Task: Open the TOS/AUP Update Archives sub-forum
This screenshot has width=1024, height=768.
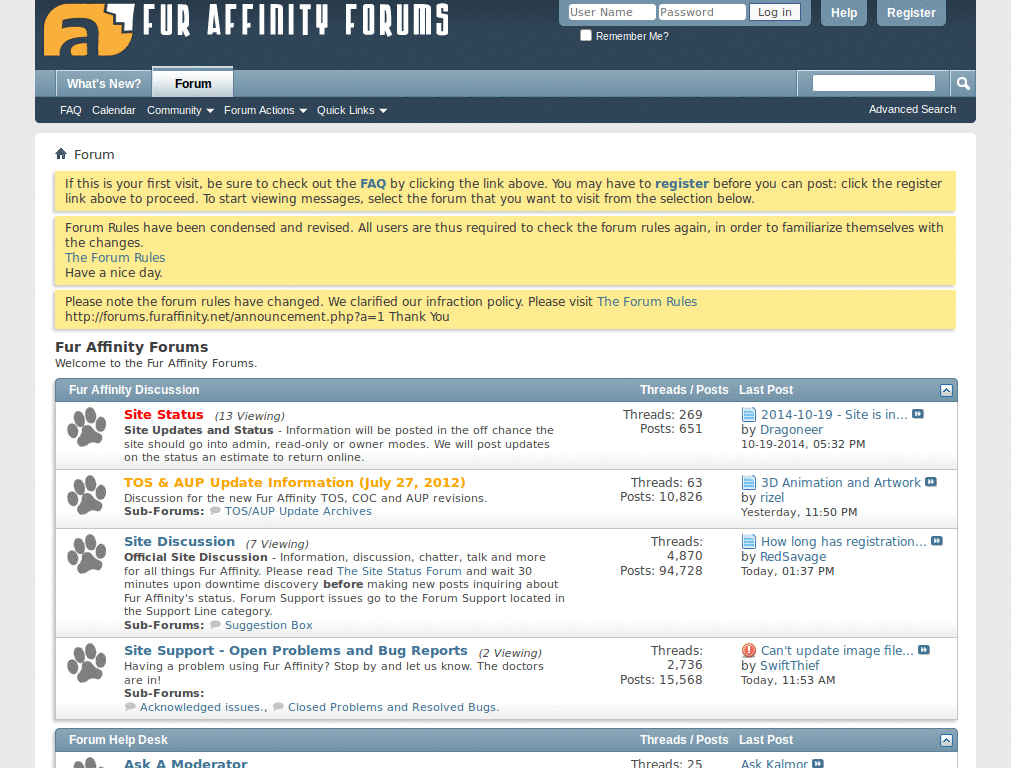Action: point(298,511)
